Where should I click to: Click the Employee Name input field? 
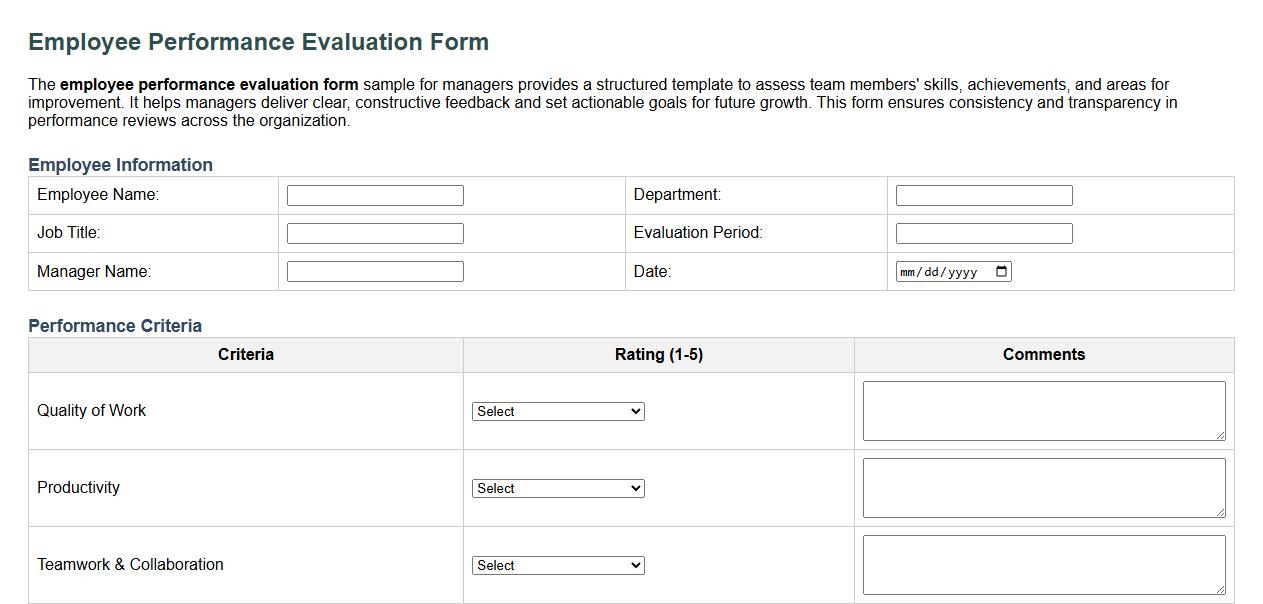click(x=374, y=195)
